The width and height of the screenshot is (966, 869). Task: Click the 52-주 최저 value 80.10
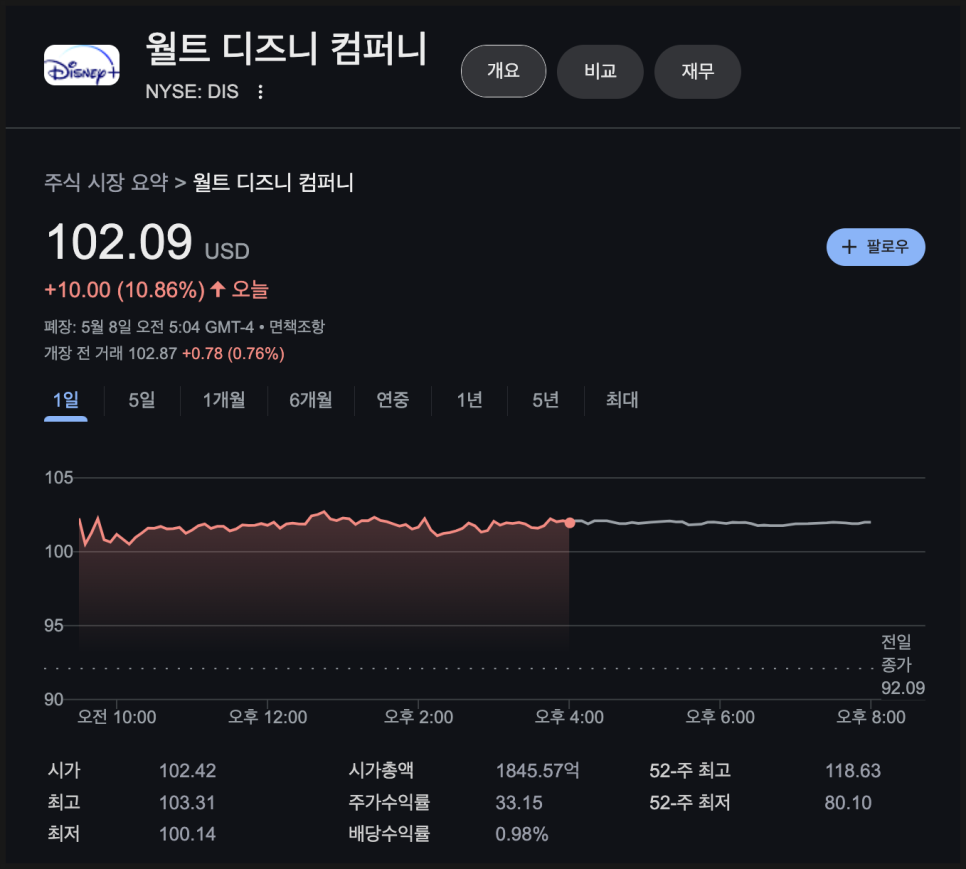pos(848,802)
